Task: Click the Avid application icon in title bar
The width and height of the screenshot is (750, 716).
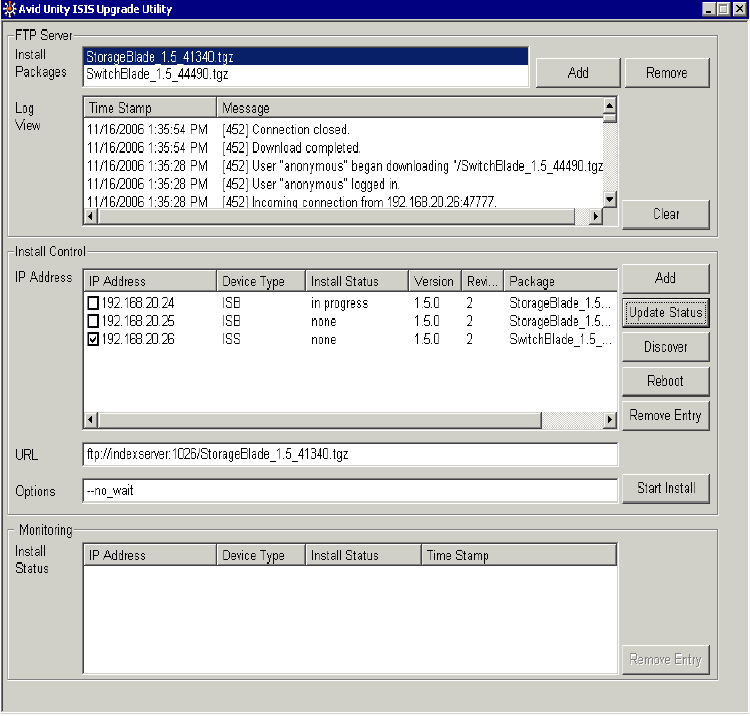Action: (x=9, y=9)
